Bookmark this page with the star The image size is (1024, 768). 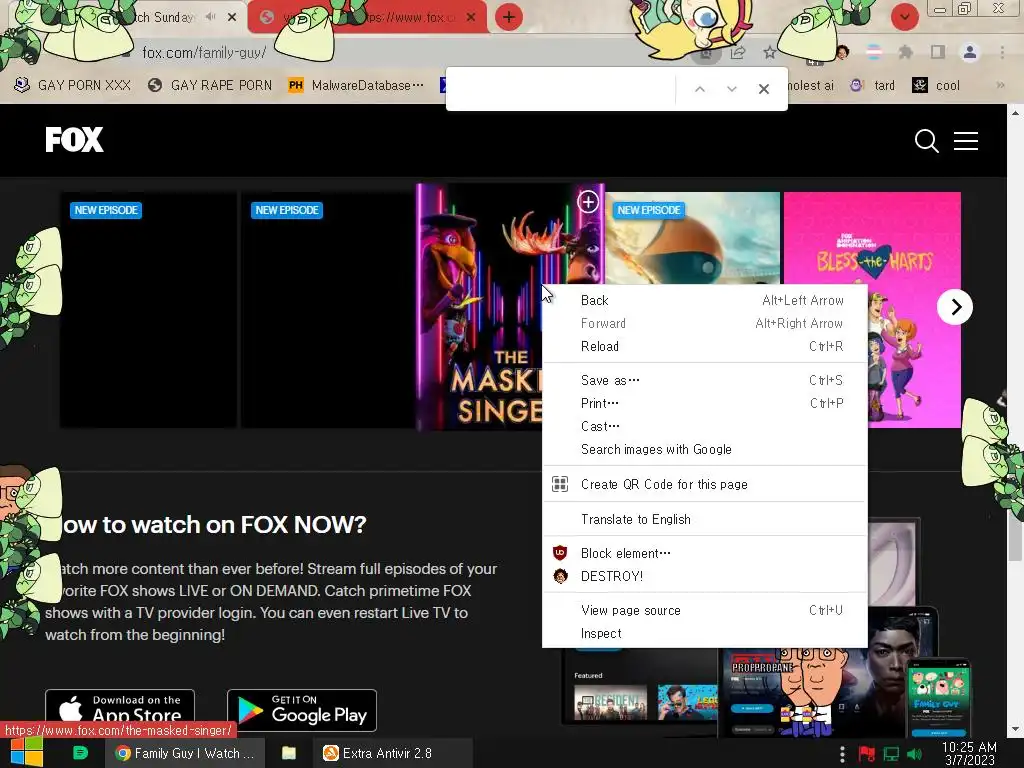pos(769,52)
